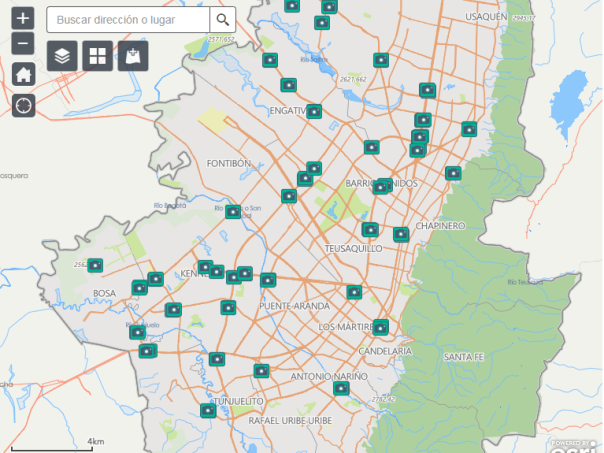This screenshot has width=604, height=453.
Task: Open the layer list panel
Action: [x=62, y=56]
